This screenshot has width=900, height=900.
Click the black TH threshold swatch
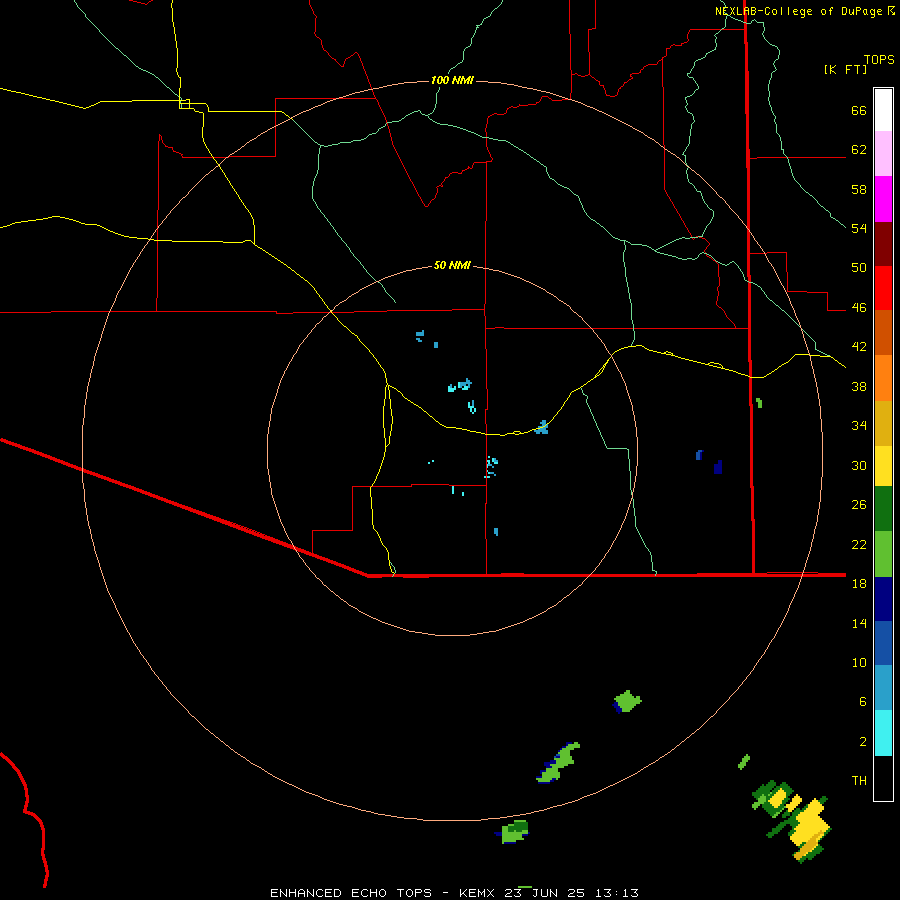coord(883,778)
